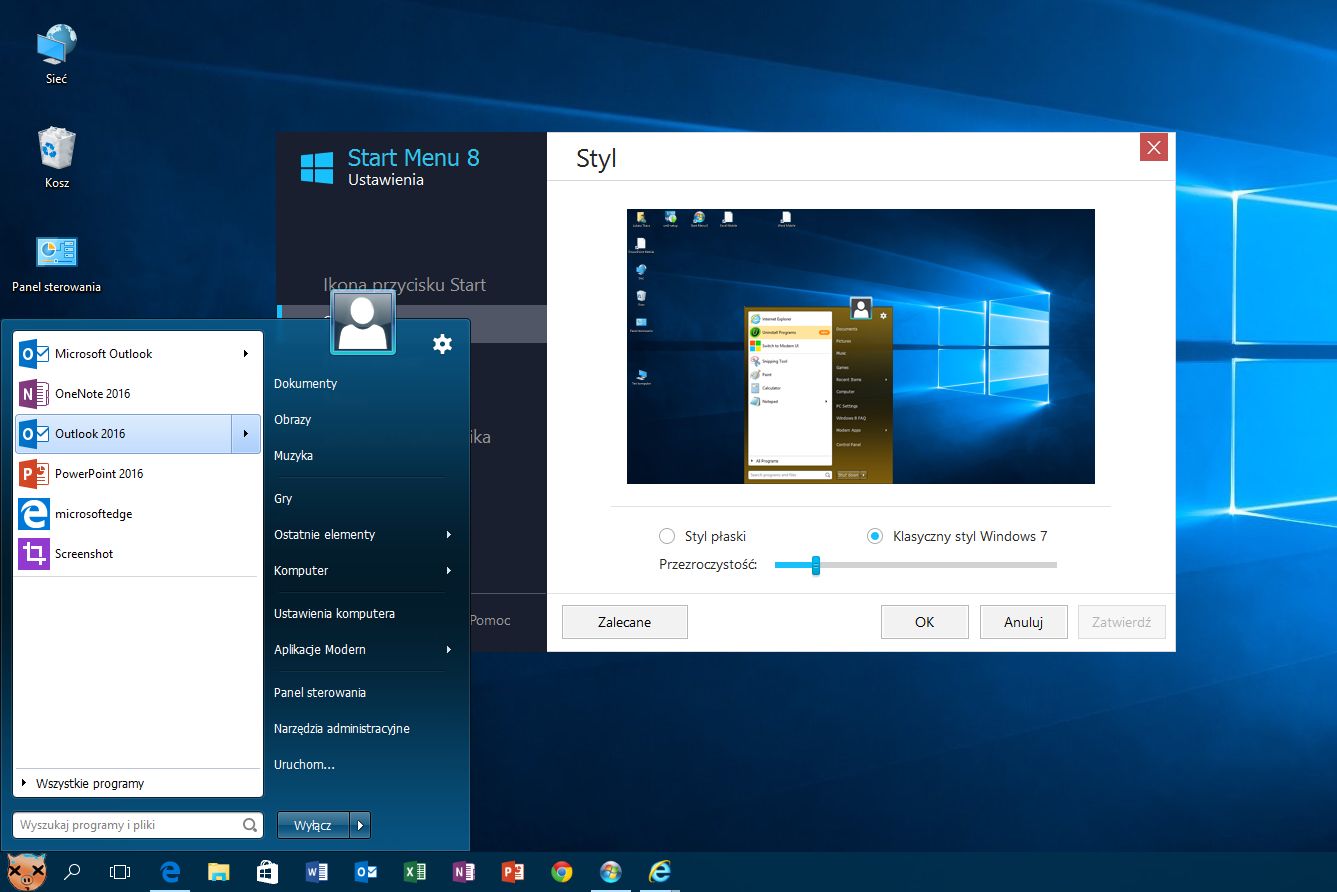The height and width of the screenshot is (892, 1337).
Task: Click Przezroczystość transparency slider handle
Action: (x=816, y=565)
